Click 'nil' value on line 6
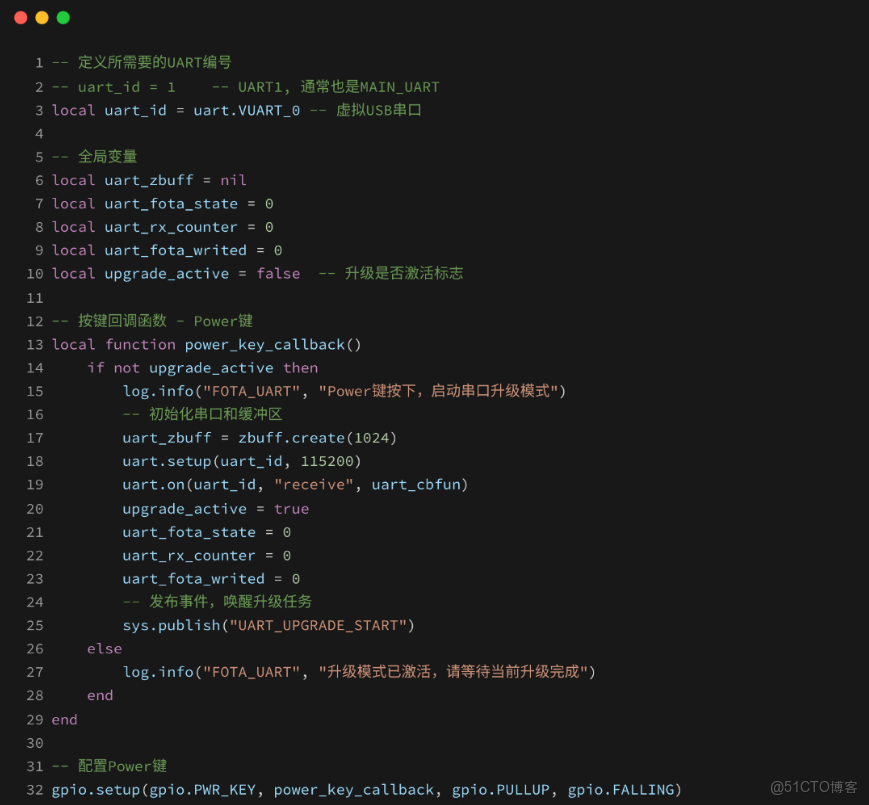The image size is (869, 805). (x=233, y=181)
